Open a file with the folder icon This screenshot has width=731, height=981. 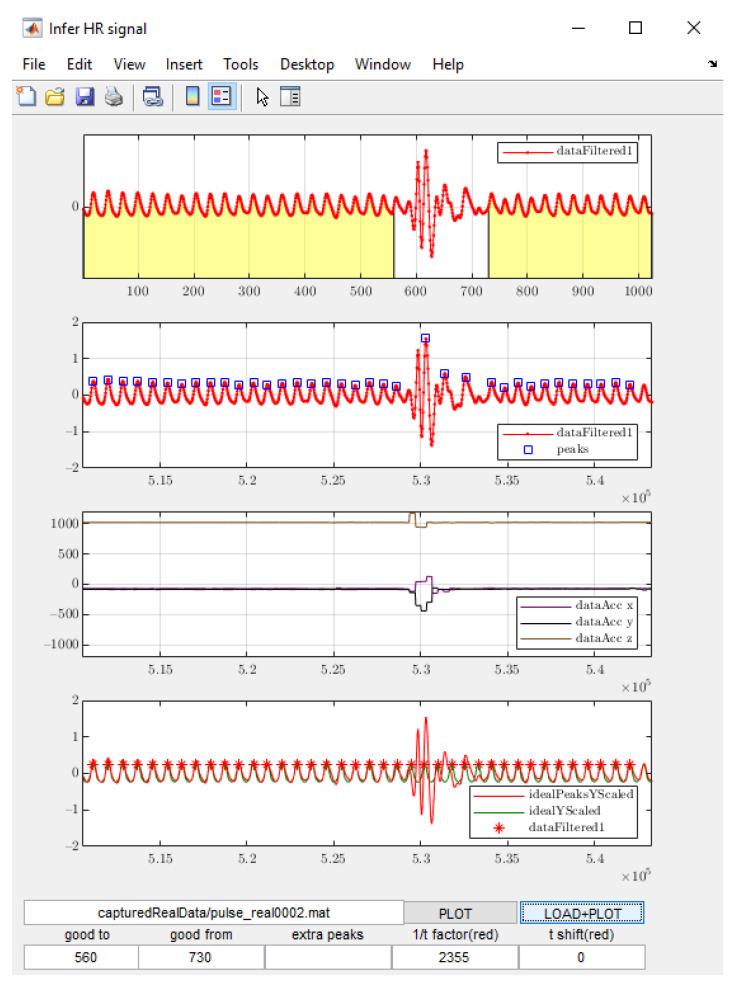point(55,96)
